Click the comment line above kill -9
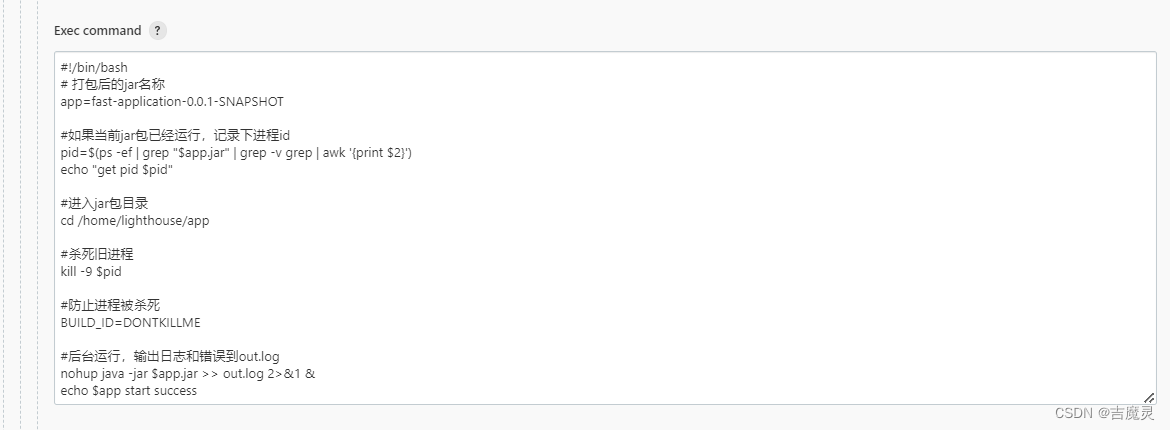Screen dimensions: 1170x430 point(97,255)
